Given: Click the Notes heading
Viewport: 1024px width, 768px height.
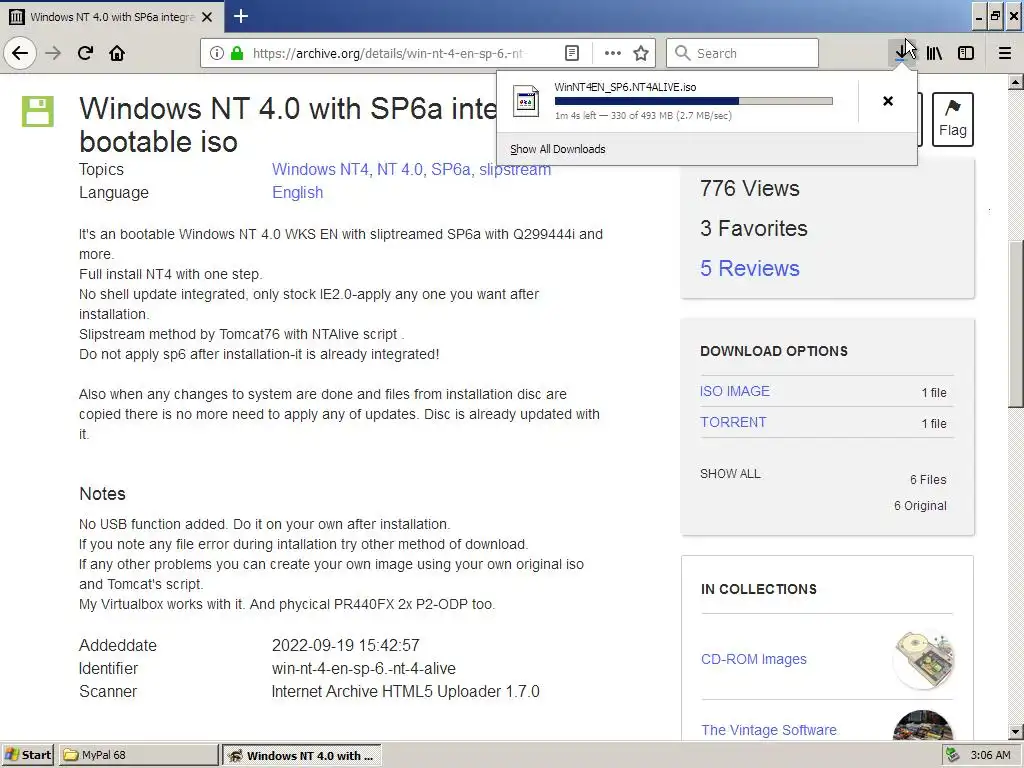Looking at the screenshot, I should point(103,494).
